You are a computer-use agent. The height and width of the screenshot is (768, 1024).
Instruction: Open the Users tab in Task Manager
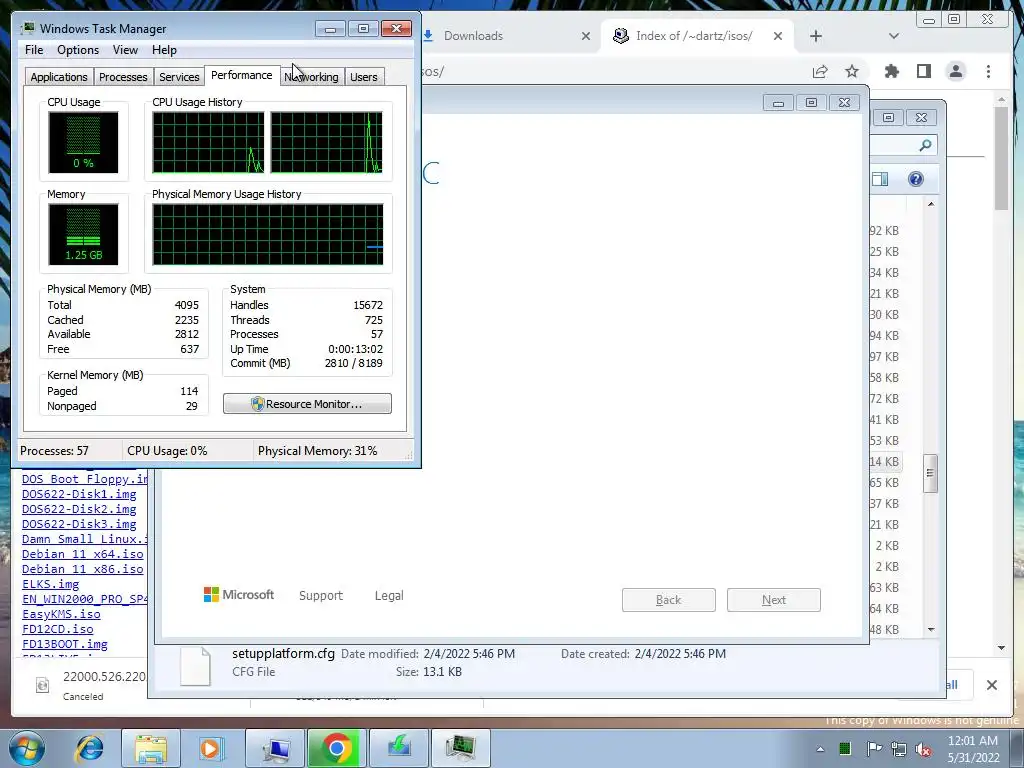[364, 77]
